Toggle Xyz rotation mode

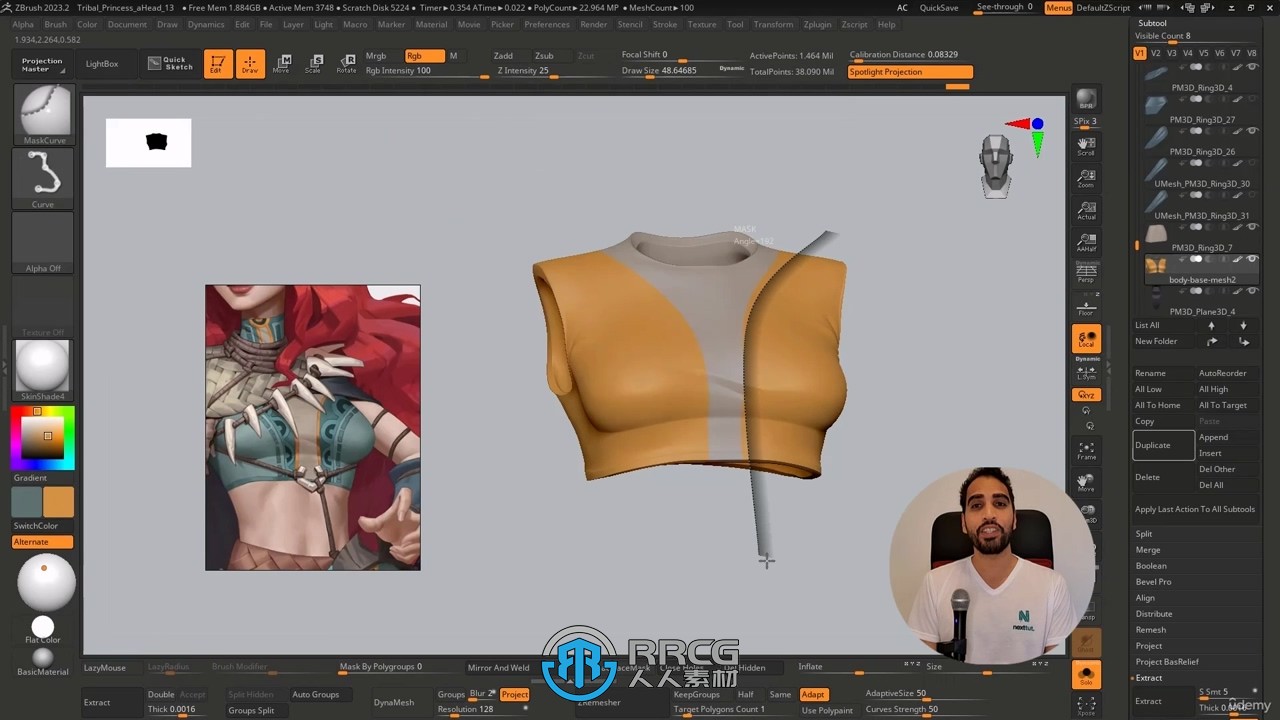pyautogui.click(x=1086, y=395)
